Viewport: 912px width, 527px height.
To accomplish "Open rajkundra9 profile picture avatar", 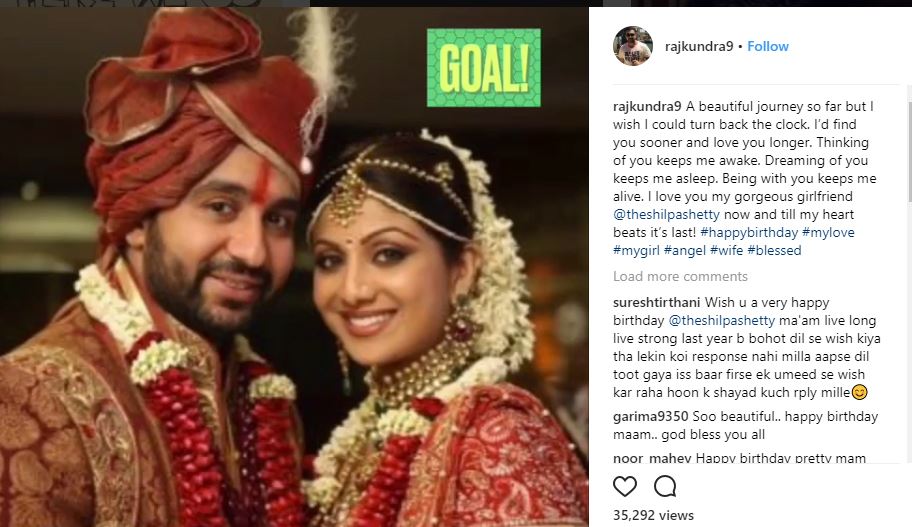I will point(633,46).
